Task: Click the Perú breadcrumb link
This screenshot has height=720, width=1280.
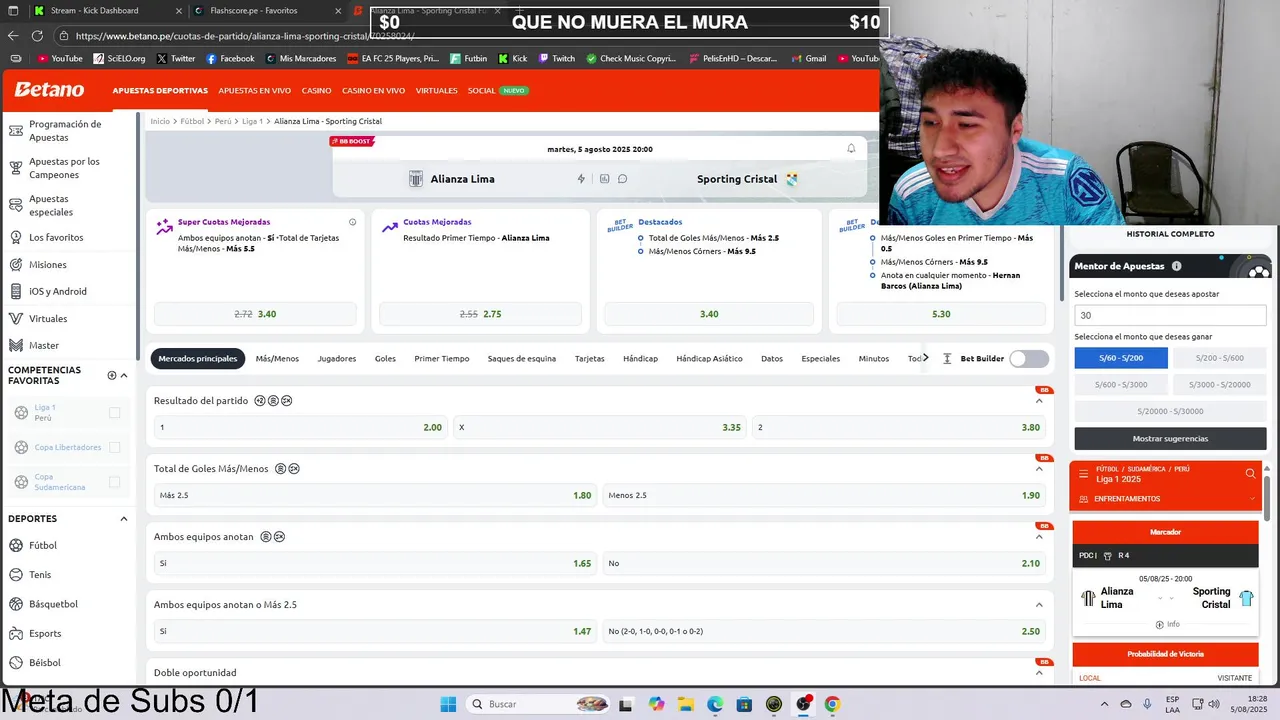Action: pos(223,121)
